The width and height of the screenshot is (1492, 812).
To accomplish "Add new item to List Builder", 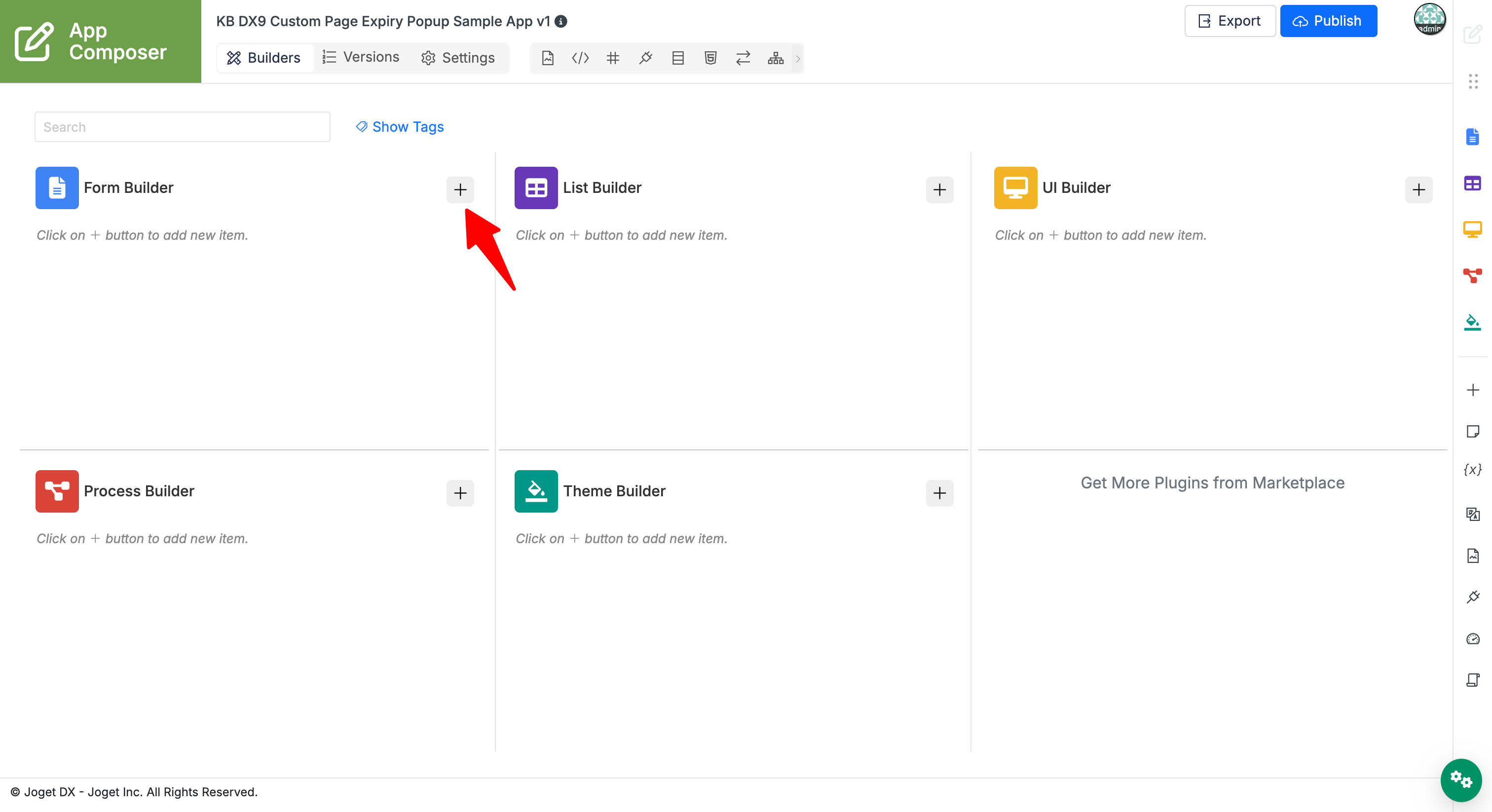I will click(939, 189).
